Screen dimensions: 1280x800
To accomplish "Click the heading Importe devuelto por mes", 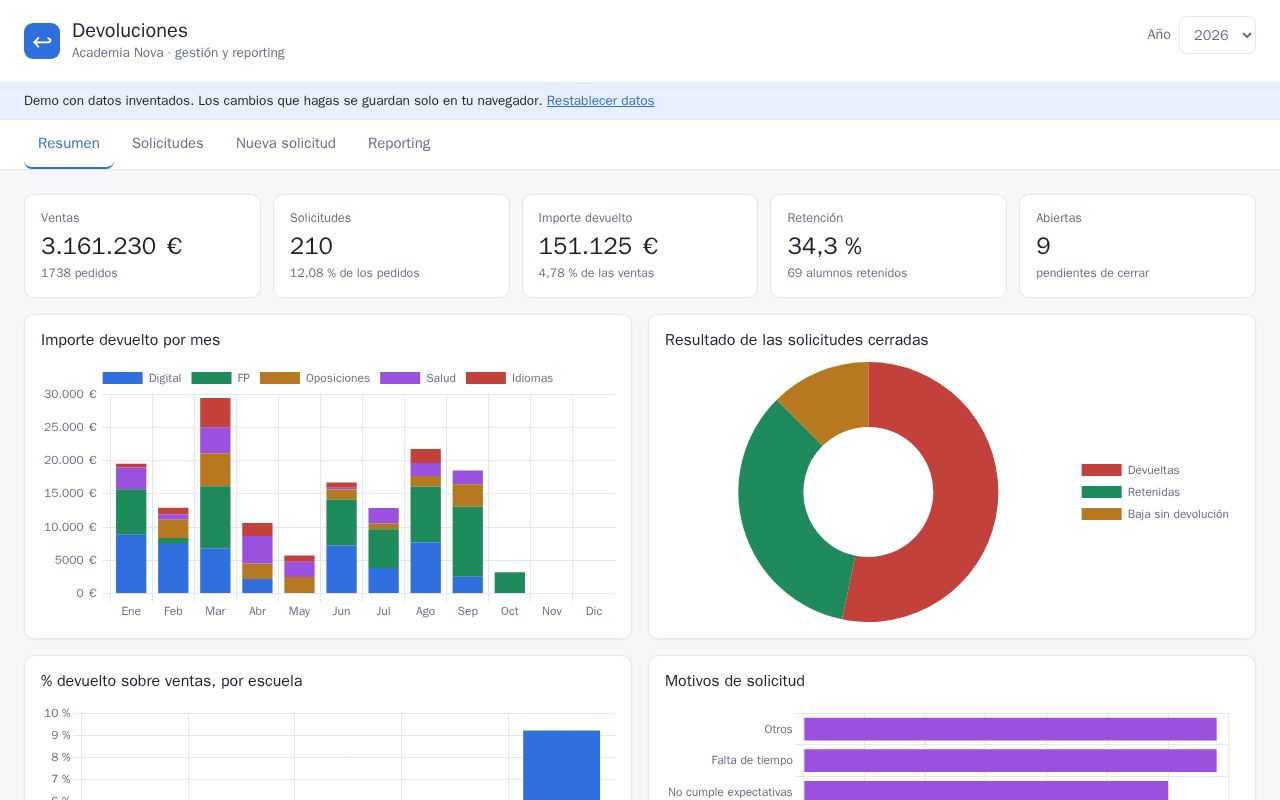I will click(130, 340).
